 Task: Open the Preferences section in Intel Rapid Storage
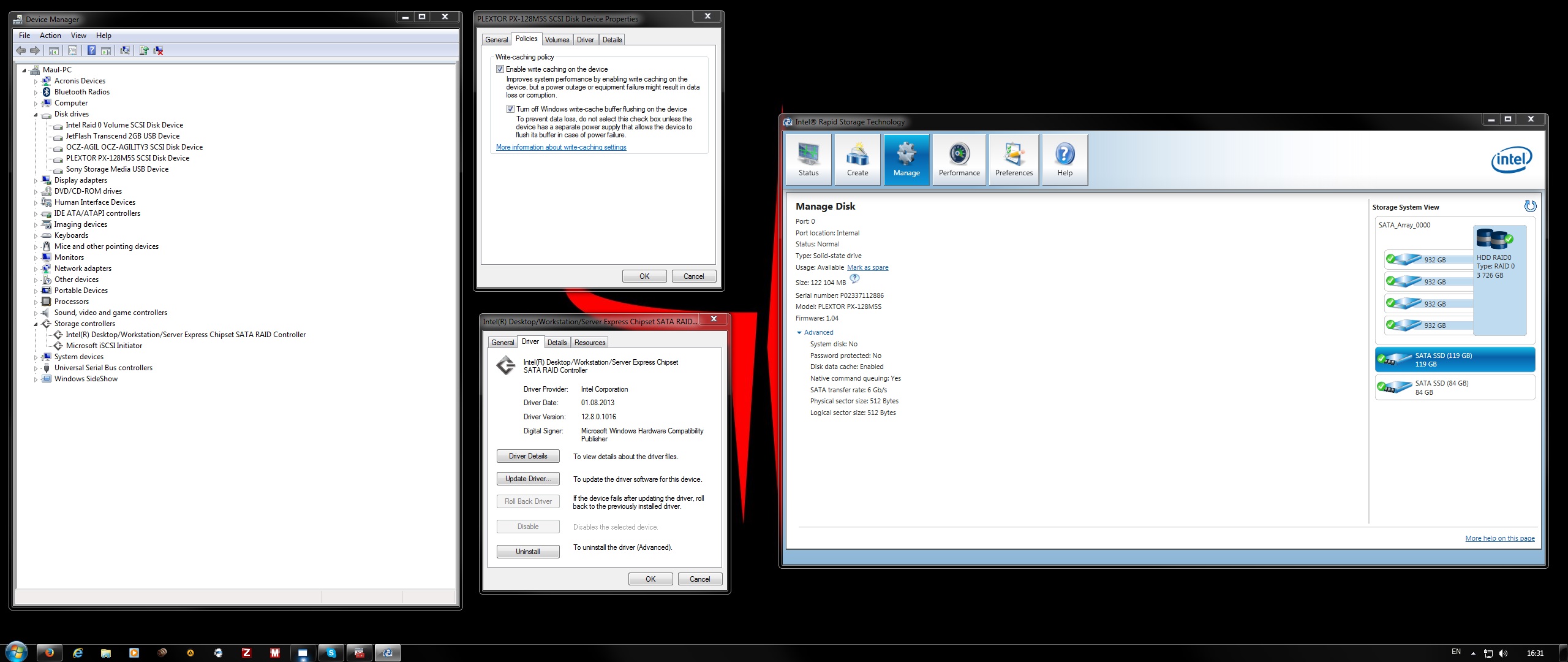pyautogui.click(x=1014, y=159)
